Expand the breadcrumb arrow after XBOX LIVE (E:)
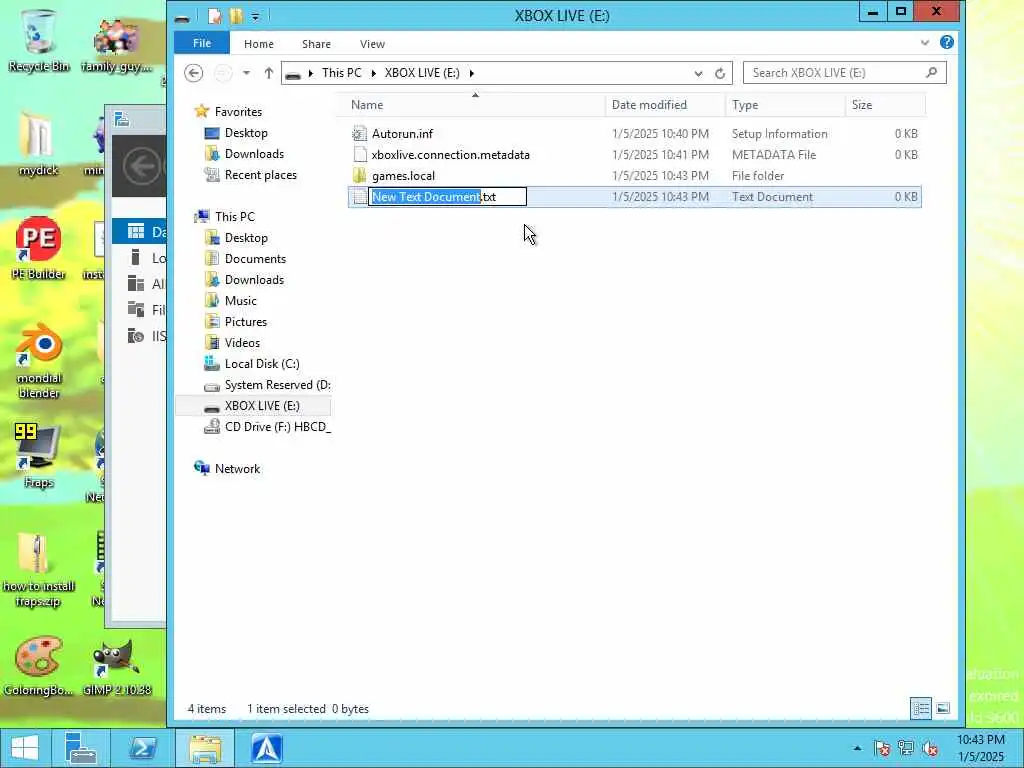Viewport: 1024px width, 768px height. (472, 73)
